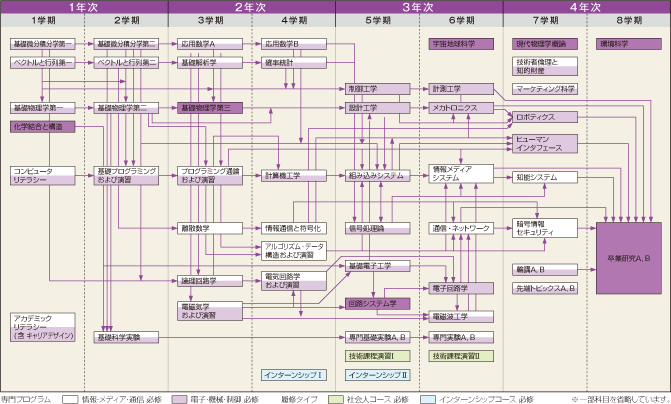Select the 先端トピックスA, B course box

(545, 288)
